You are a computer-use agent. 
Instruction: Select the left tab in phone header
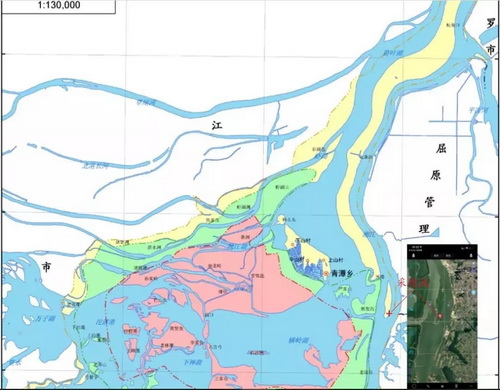pos(436,255)
